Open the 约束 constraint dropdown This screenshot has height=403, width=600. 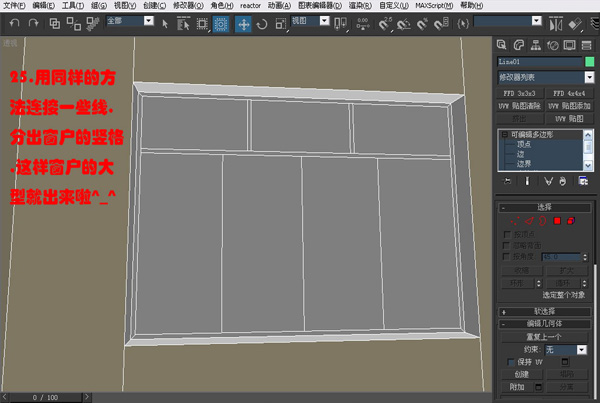point(582,350)
